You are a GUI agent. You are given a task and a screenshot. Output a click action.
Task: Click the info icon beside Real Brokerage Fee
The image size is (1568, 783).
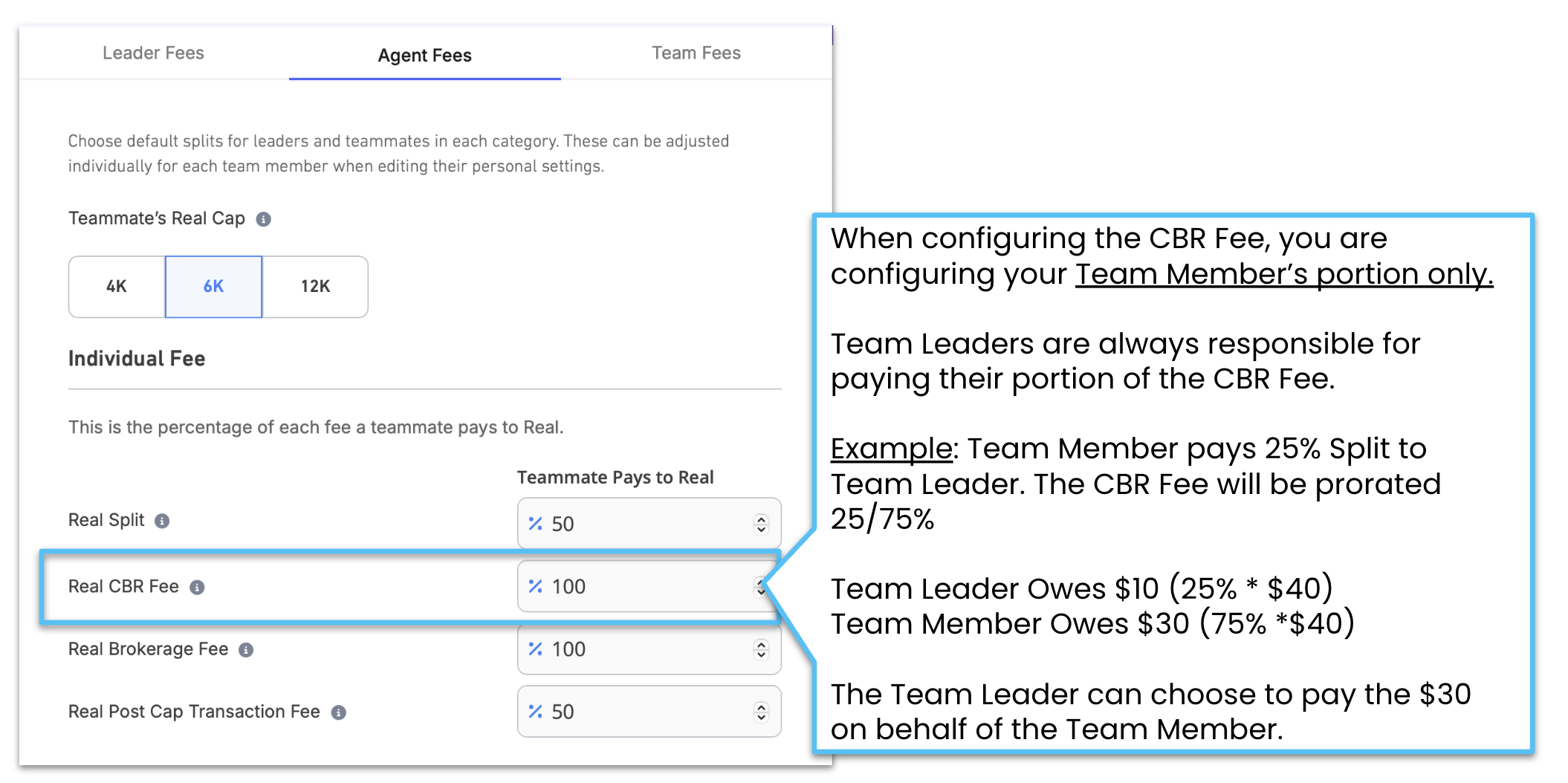coord(246,650)
